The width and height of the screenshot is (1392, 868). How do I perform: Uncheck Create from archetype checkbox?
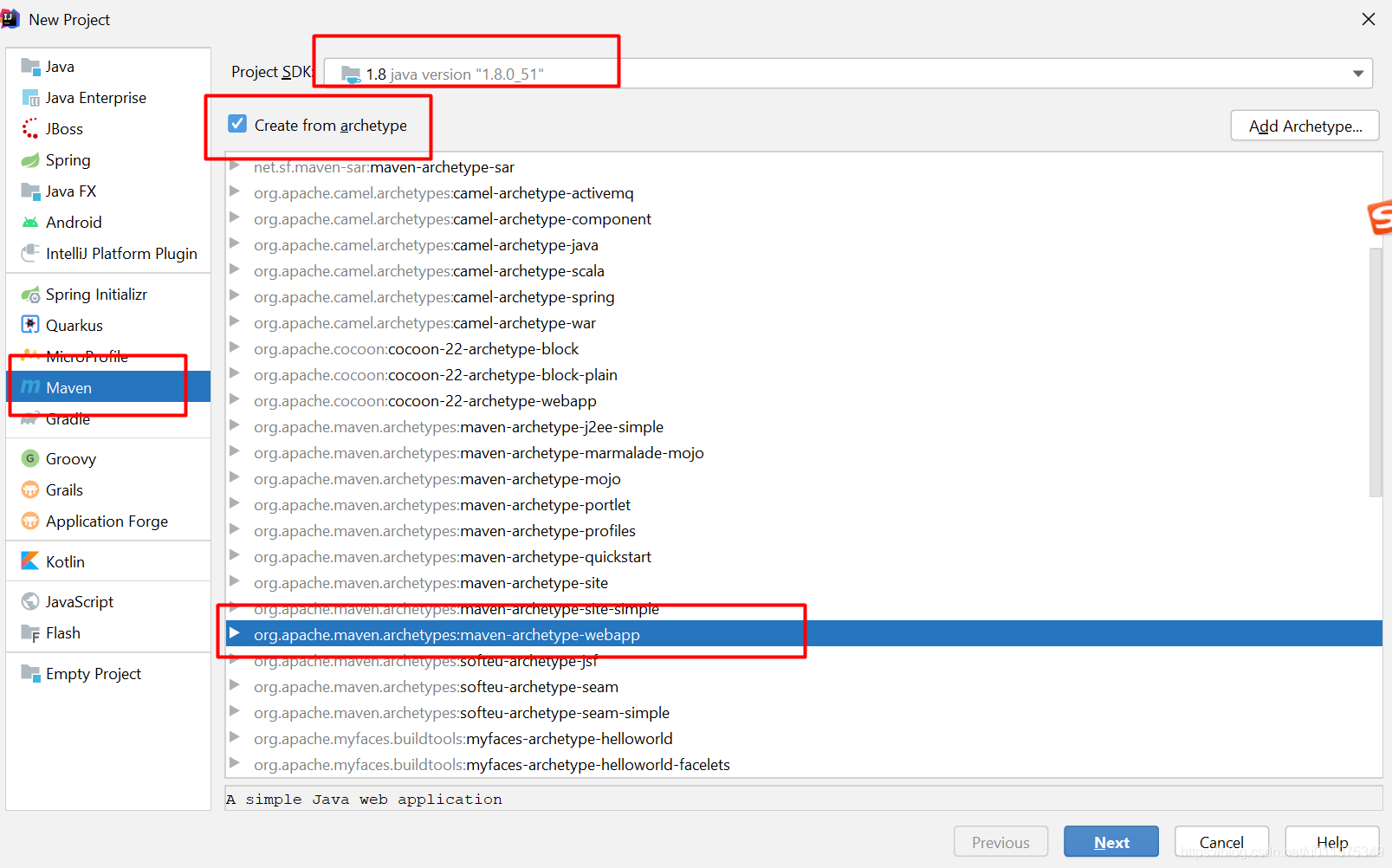237,124
